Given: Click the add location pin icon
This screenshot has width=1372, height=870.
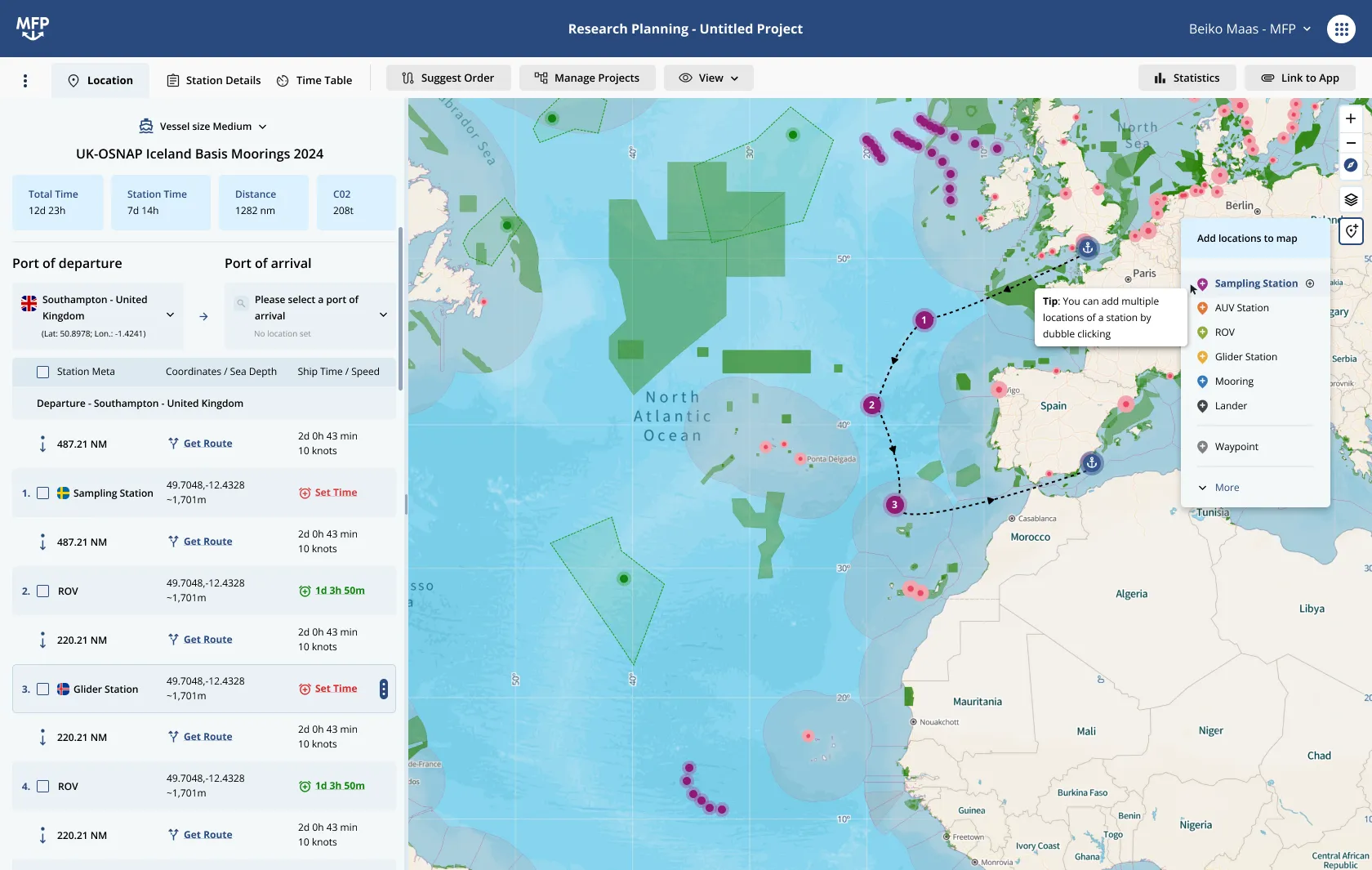Looking at the screenshot, I should [x=1352, y=231].
